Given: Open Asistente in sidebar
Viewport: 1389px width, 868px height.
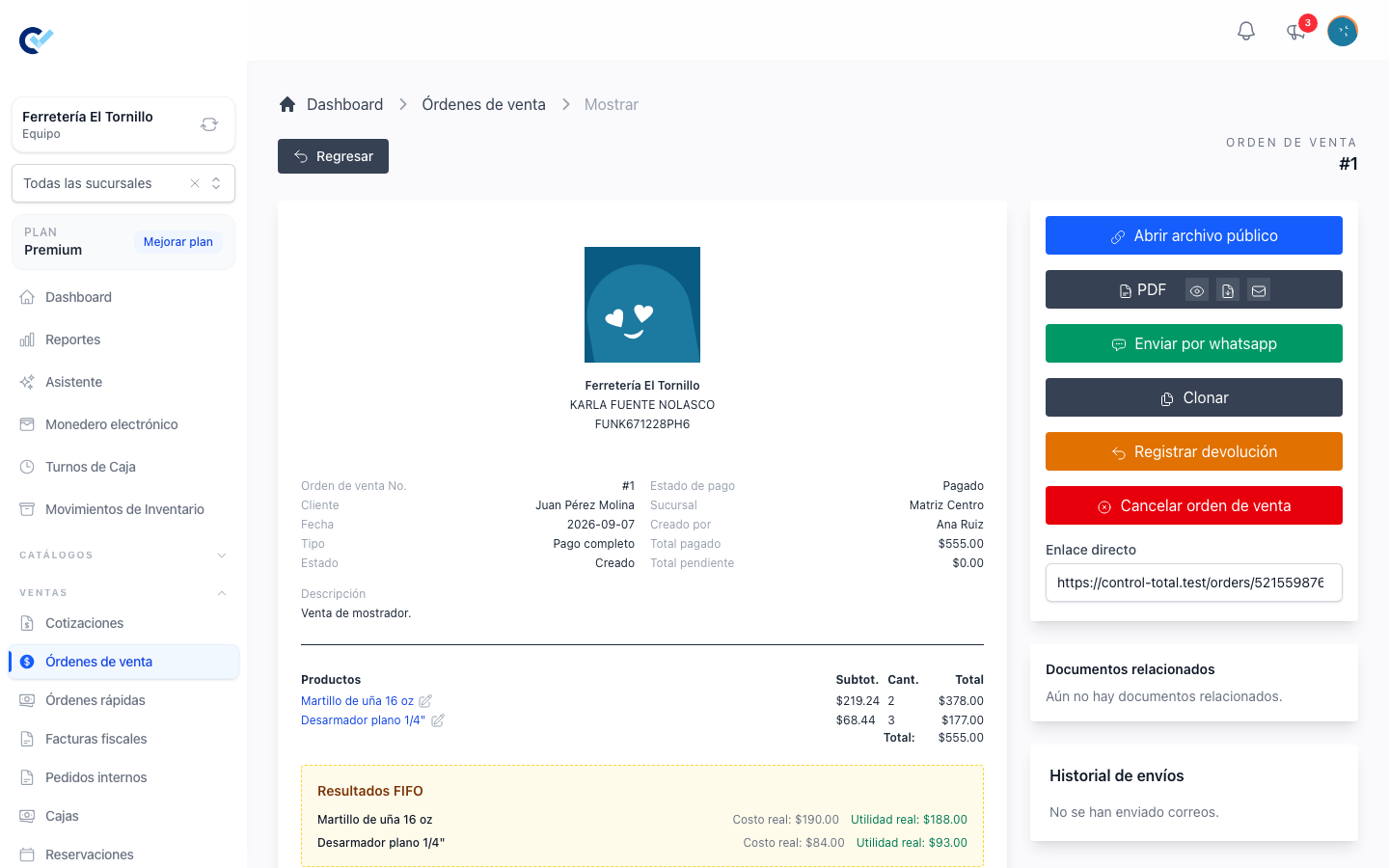Looking at the screenshot, I should tap(123, 382).
